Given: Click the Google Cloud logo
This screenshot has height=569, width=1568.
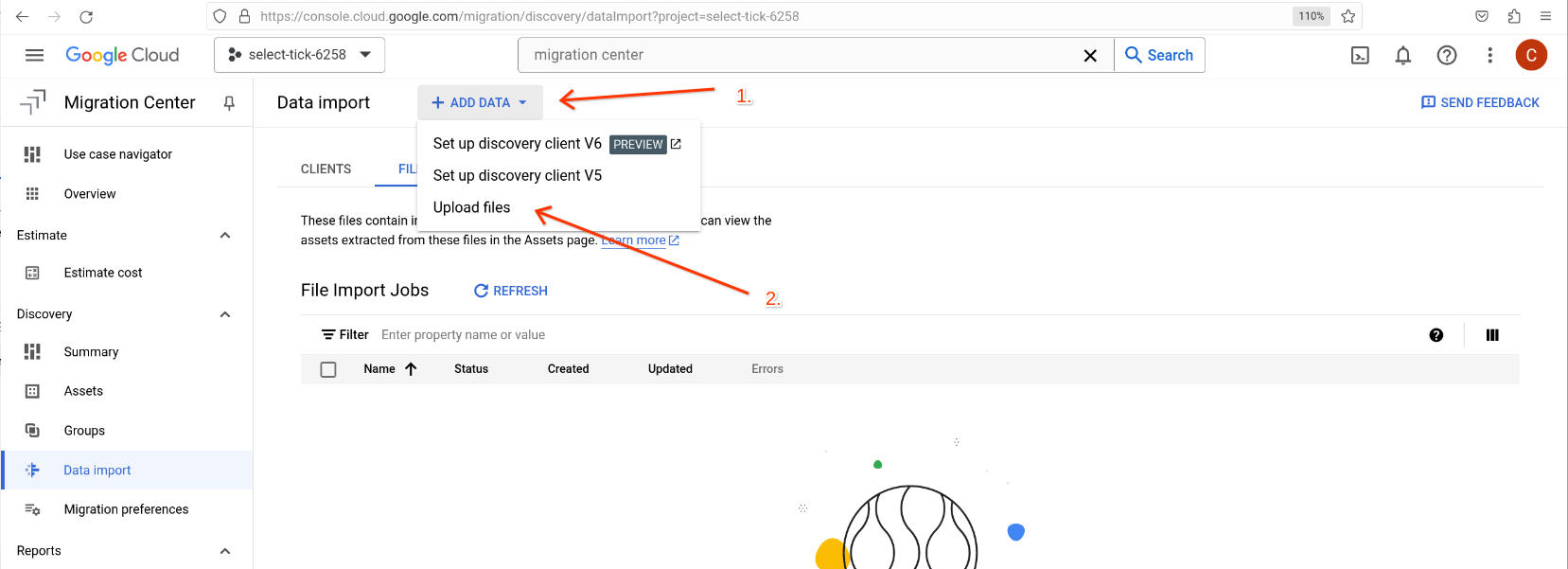Looking at the screenshot, I should (x=122, y=55).
